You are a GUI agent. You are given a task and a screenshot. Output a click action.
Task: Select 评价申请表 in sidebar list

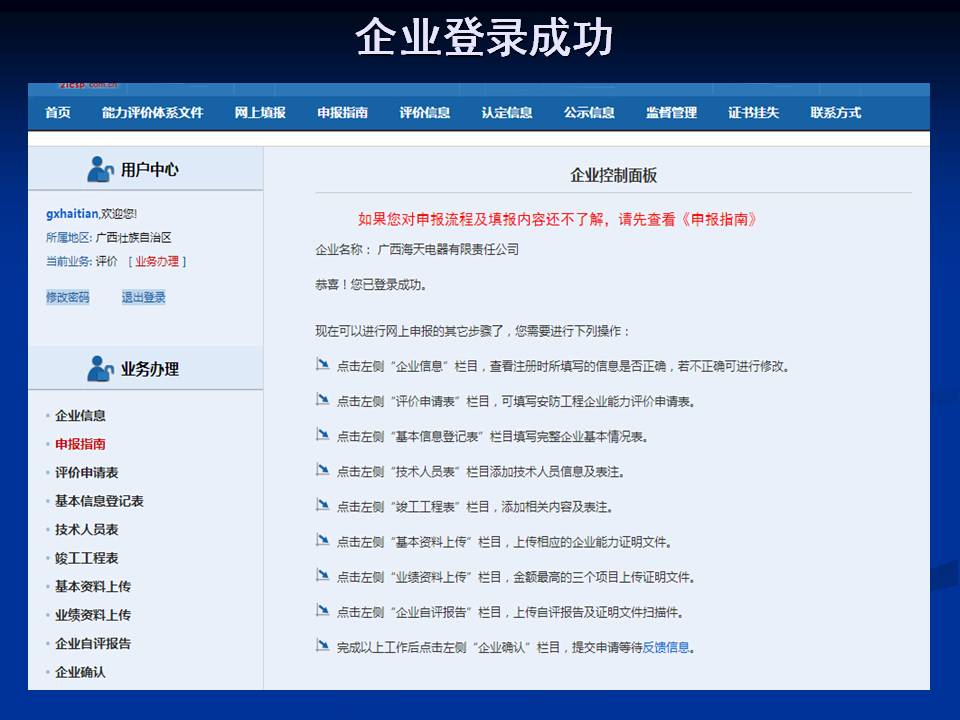pos(86,473)
